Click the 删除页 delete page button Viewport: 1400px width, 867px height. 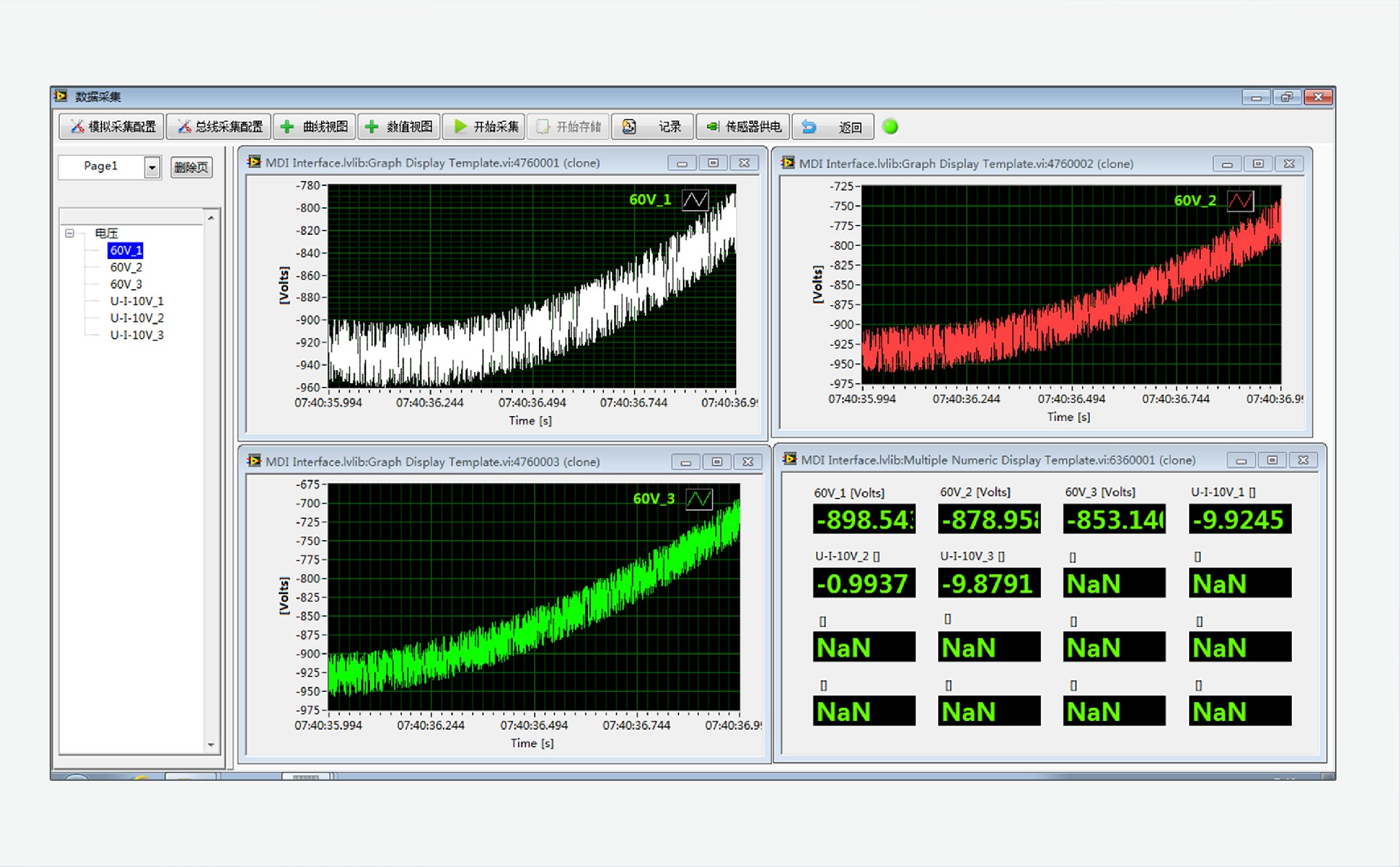click(x=191, y=167)
